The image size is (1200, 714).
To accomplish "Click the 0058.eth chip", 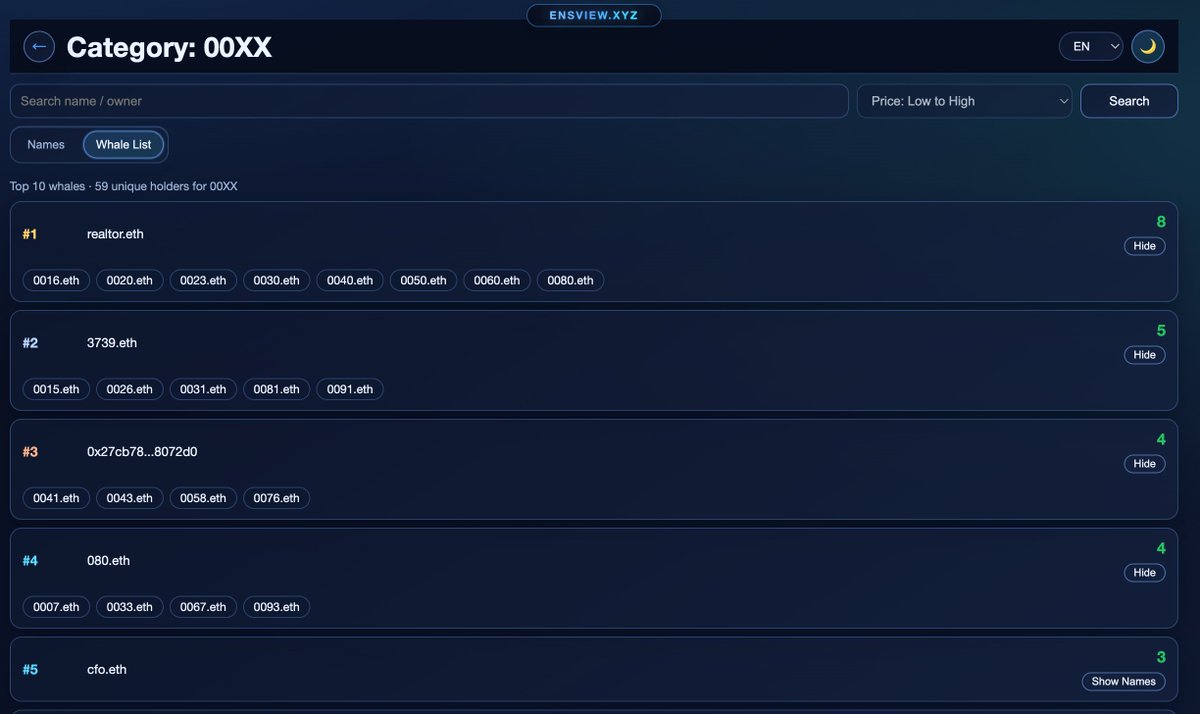I will pos(203,498).
